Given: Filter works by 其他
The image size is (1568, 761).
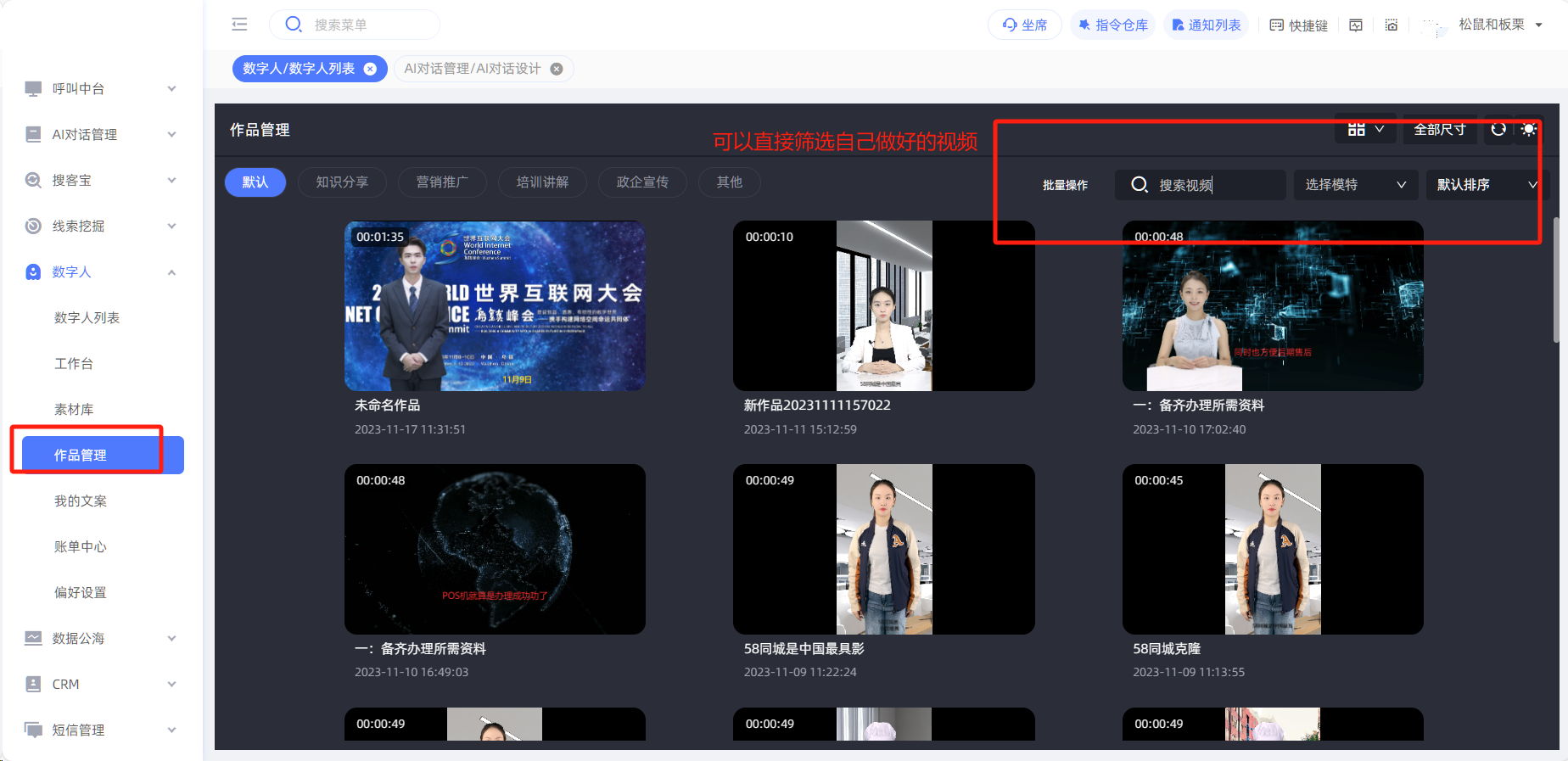Looking at the screenshot, I should (x=729, y=182).
